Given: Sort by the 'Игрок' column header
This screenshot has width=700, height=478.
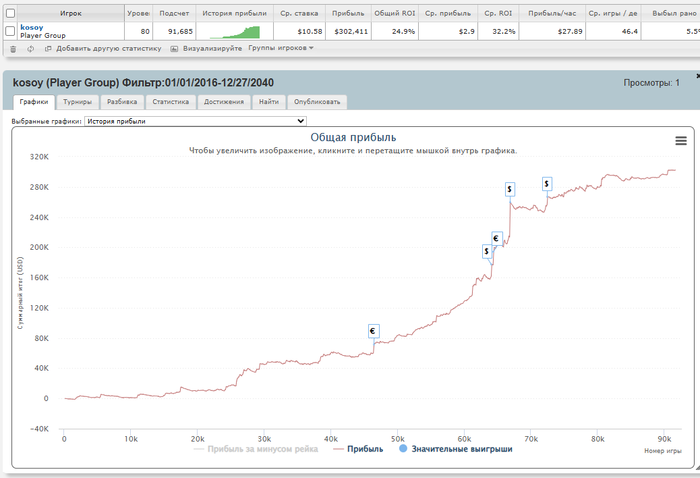Looking at the screenshot, I should point(71,13).
